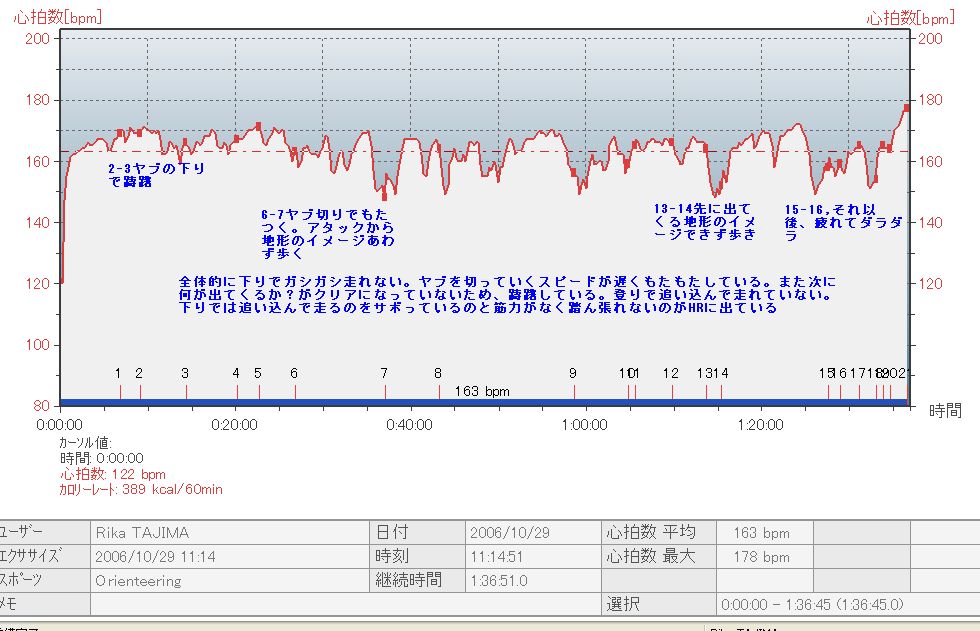Click the cursor '時間: 0:00:00' readout
980x631 pixels.
pos(101,459)
